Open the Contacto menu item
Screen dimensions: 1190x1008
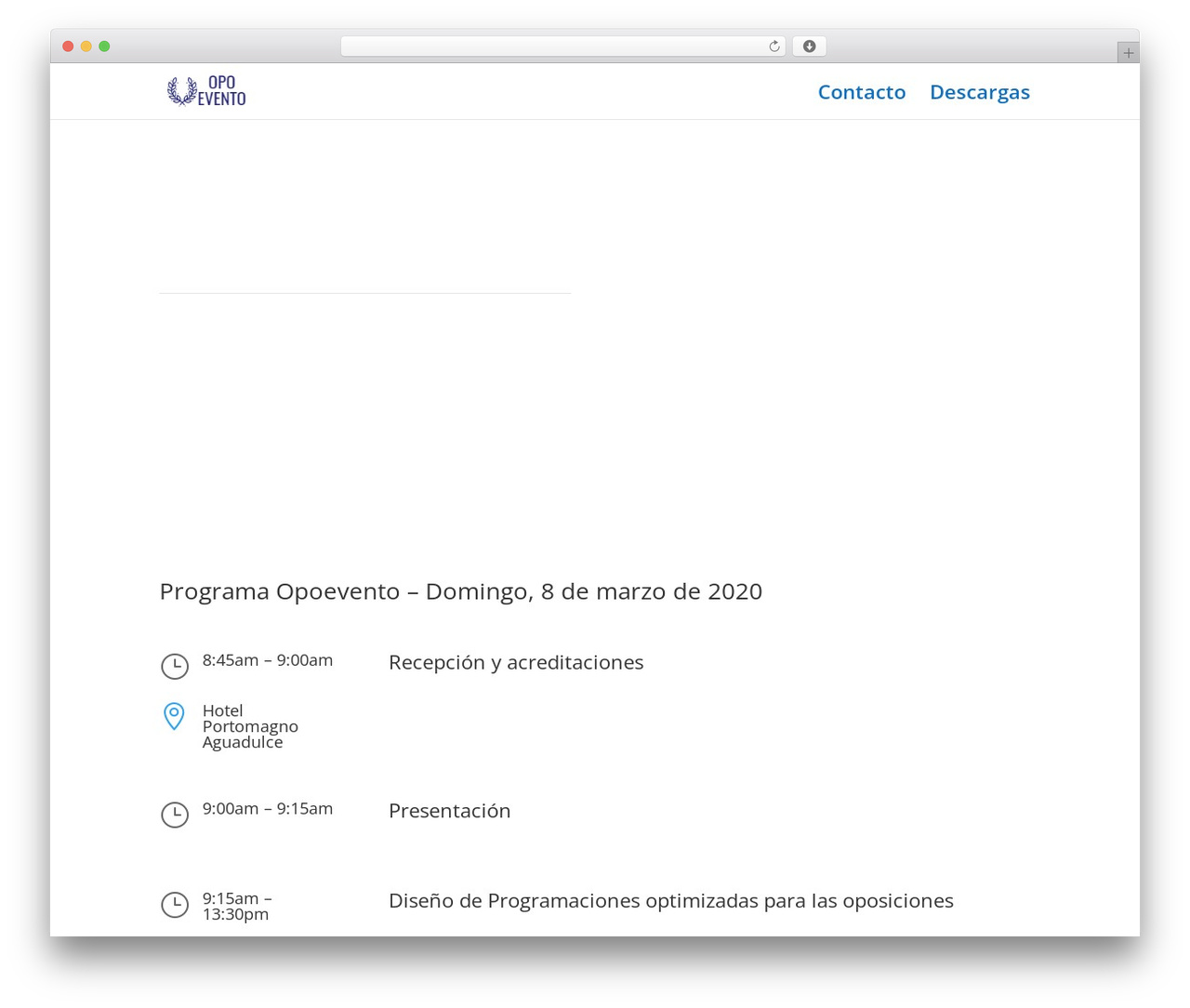pos(862,92)
